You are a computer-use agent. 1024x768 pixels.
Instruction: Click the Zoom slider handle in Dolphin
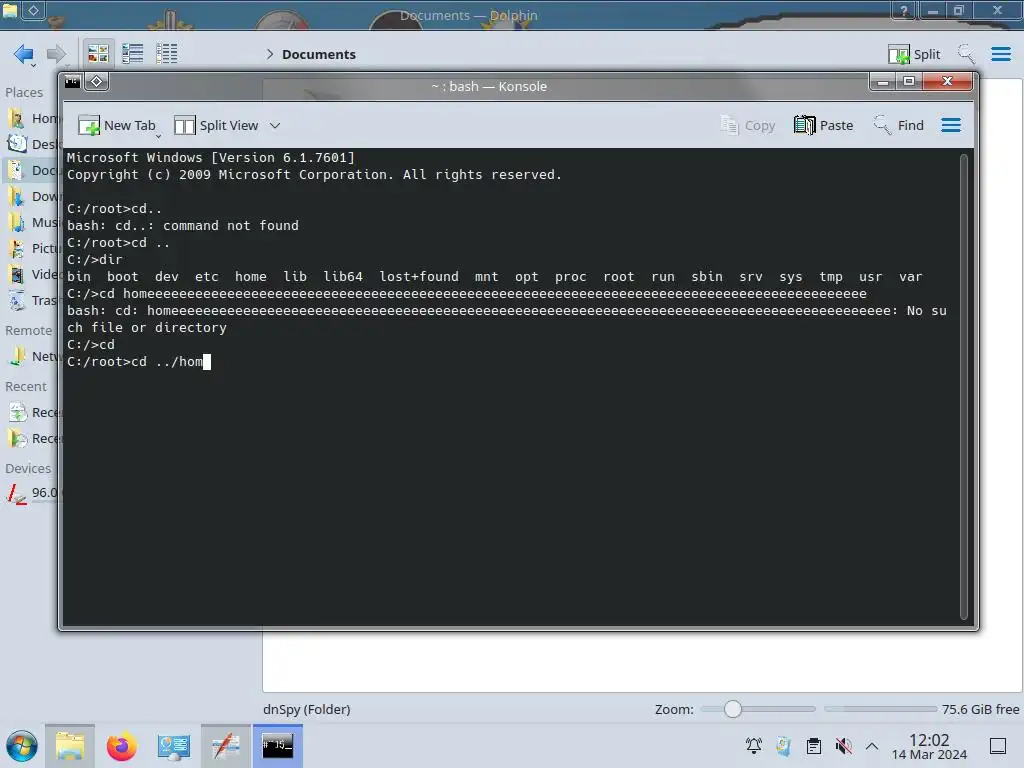point(733,709)
